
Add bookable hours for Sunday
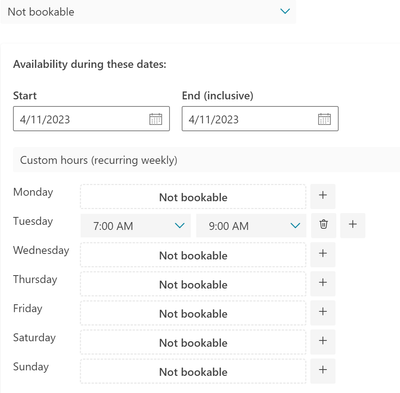pyautogui.click(x=323, y=370)
